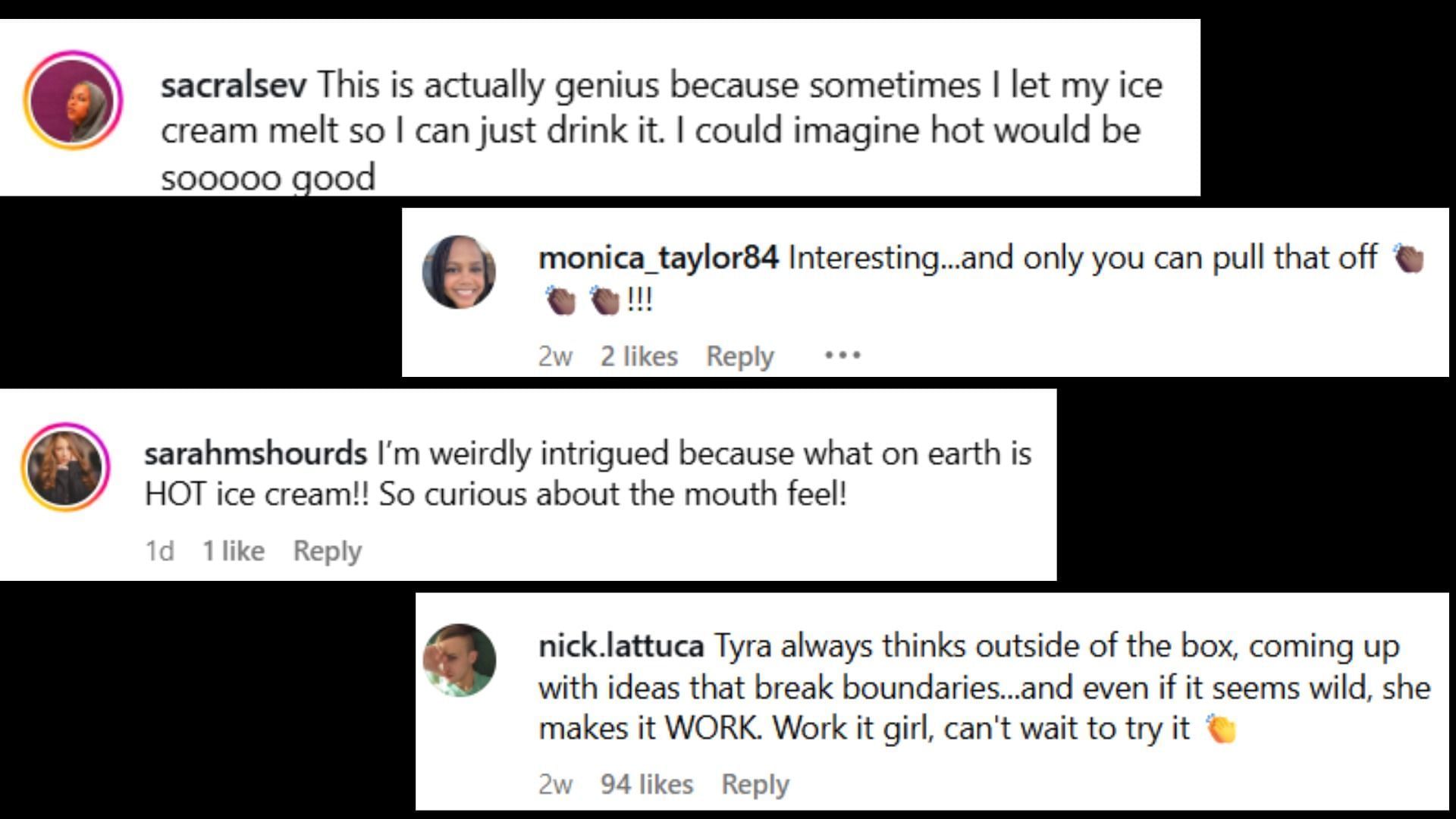Click the clapping emoji in nick.lattuca's comment
The height and width of the screenshot is (819, 1456).
click(1221, 729)
